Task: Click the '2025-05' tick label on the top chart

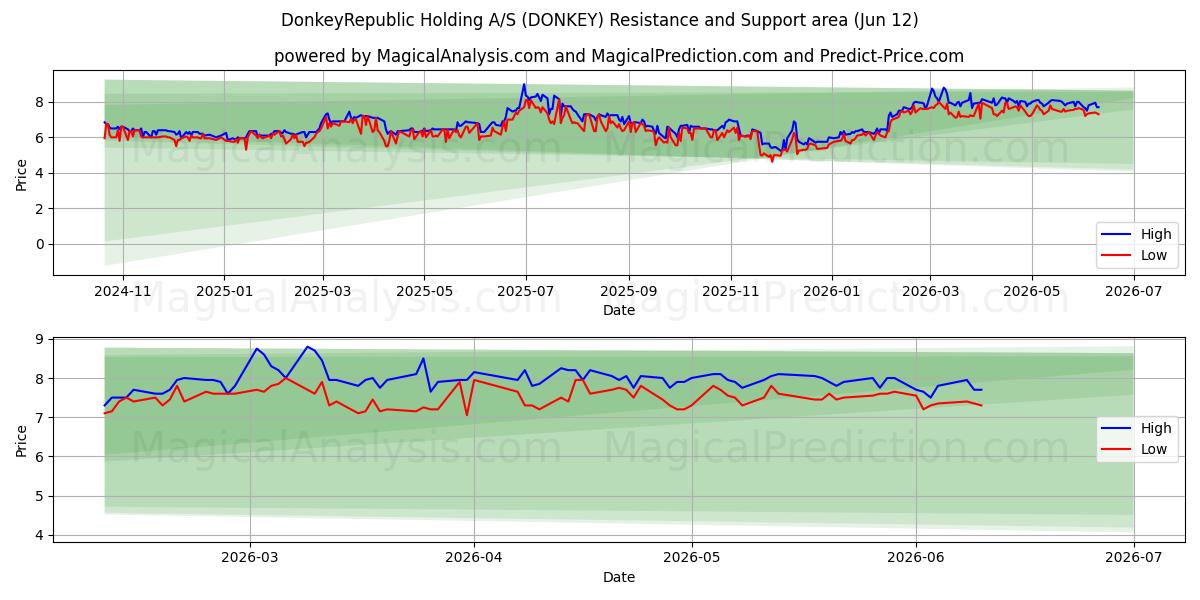Action: coord(424,290)
